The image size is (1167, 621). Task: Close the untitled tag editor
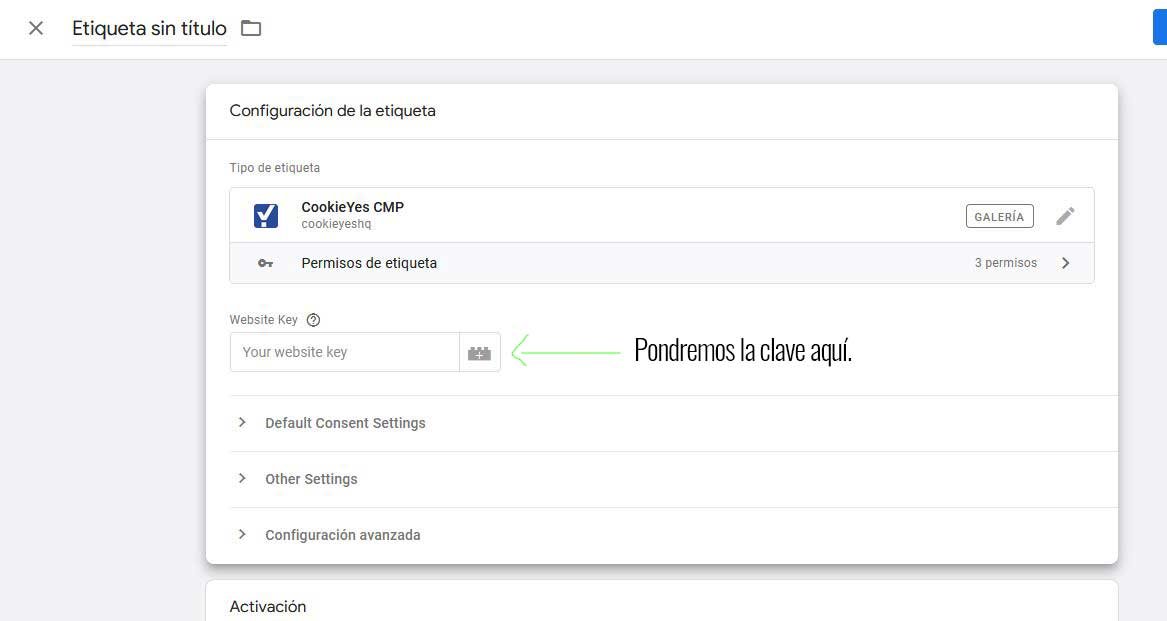click(36, 28)
